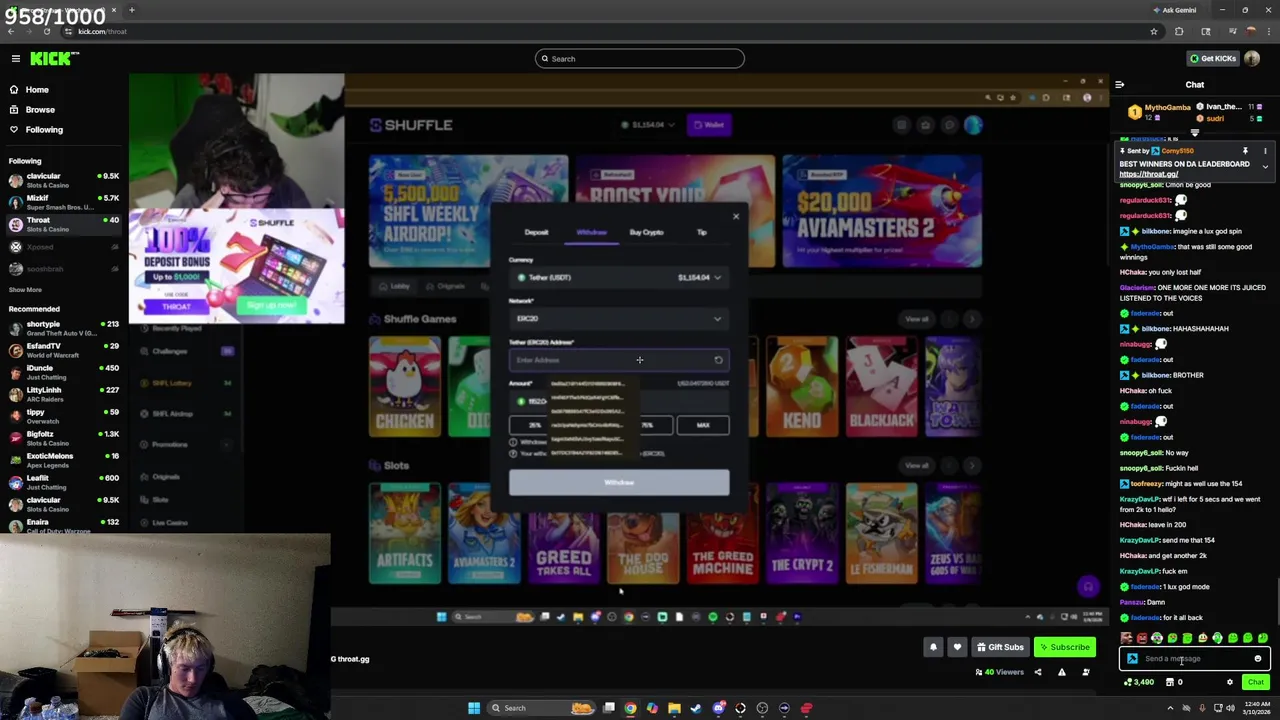Screen dimensions: 1280x720
Task: Open recommended channel ExoticMelons
Action: (x=62, y=460)
